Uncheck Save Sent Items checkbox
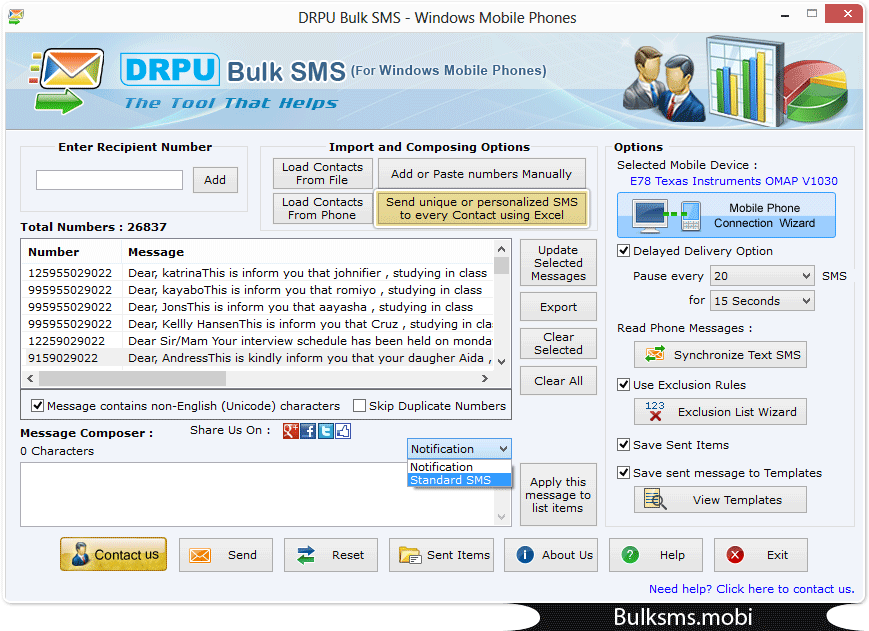 point(623,444)
